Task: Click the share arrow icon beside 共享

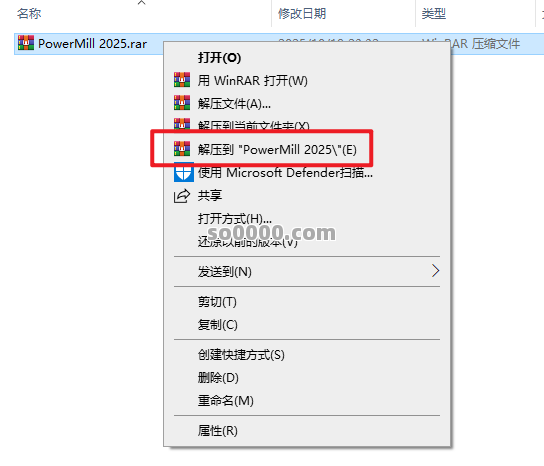Action: tap(182, 196)
